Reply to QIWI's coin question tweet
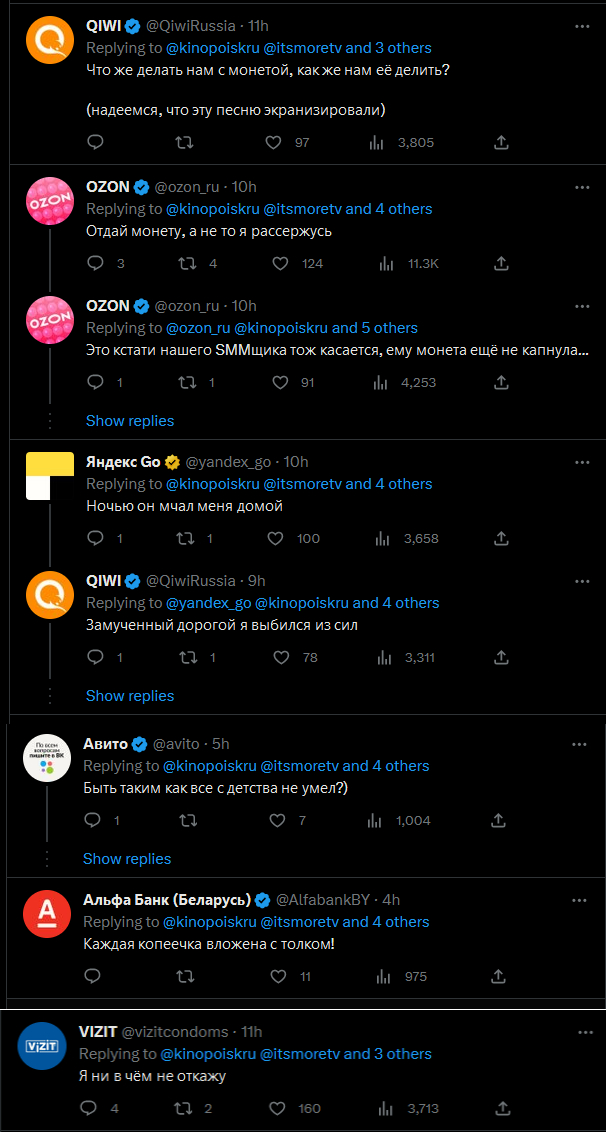 coord(95,142)
